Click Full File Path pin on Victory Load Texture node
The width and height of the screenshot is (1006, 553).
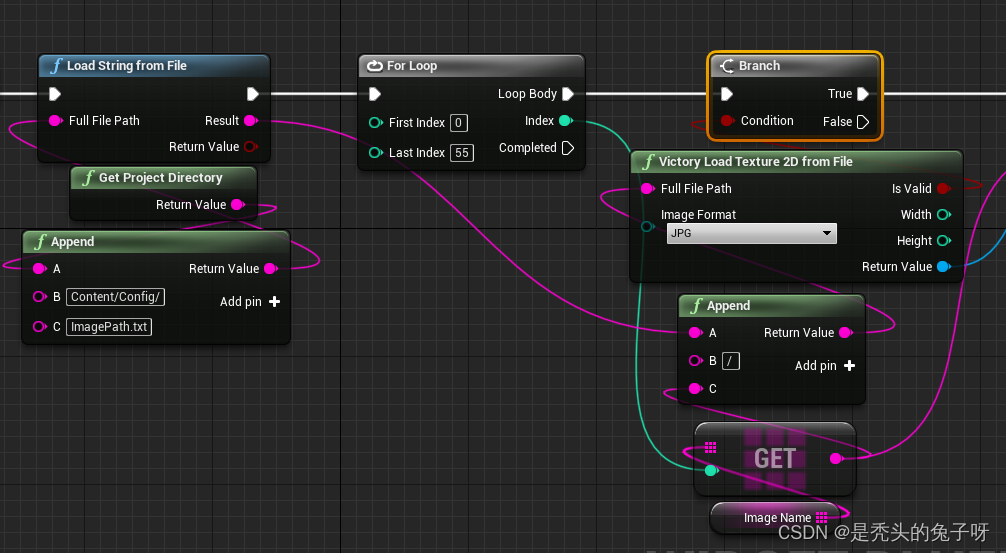pos(648,189)
